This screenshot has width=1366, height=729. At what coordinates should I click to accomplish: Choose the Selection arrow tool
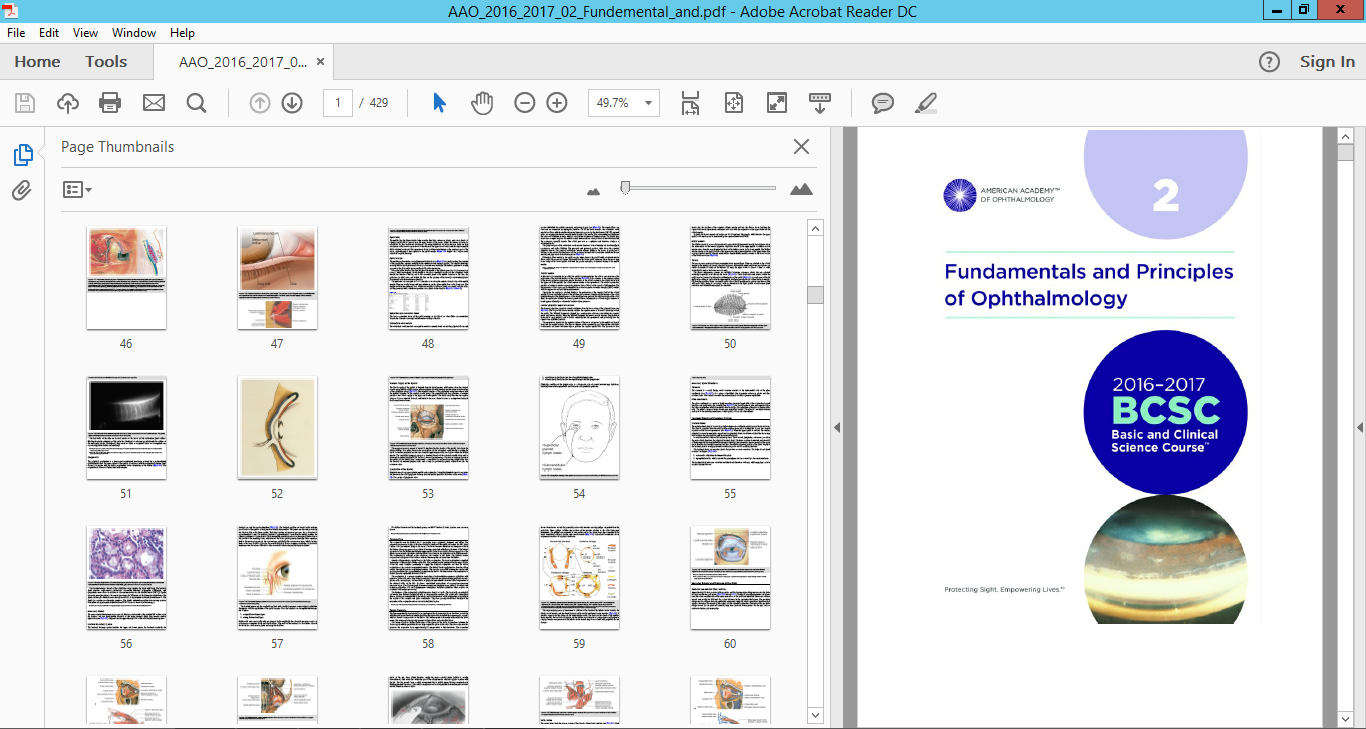coord(439,103)
